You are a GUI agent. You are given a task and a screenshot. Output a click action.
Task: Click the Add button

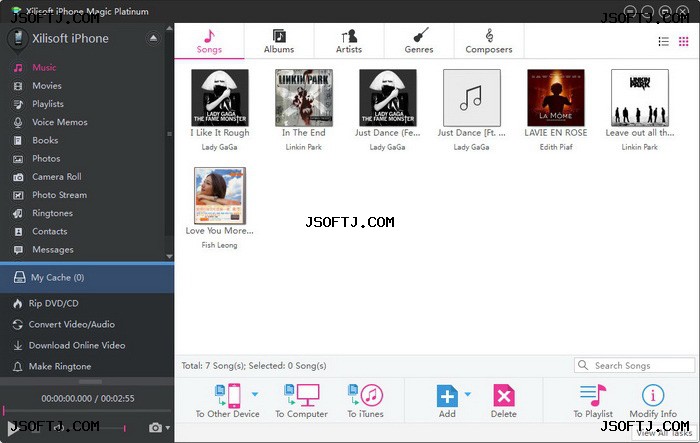[447, 401]
